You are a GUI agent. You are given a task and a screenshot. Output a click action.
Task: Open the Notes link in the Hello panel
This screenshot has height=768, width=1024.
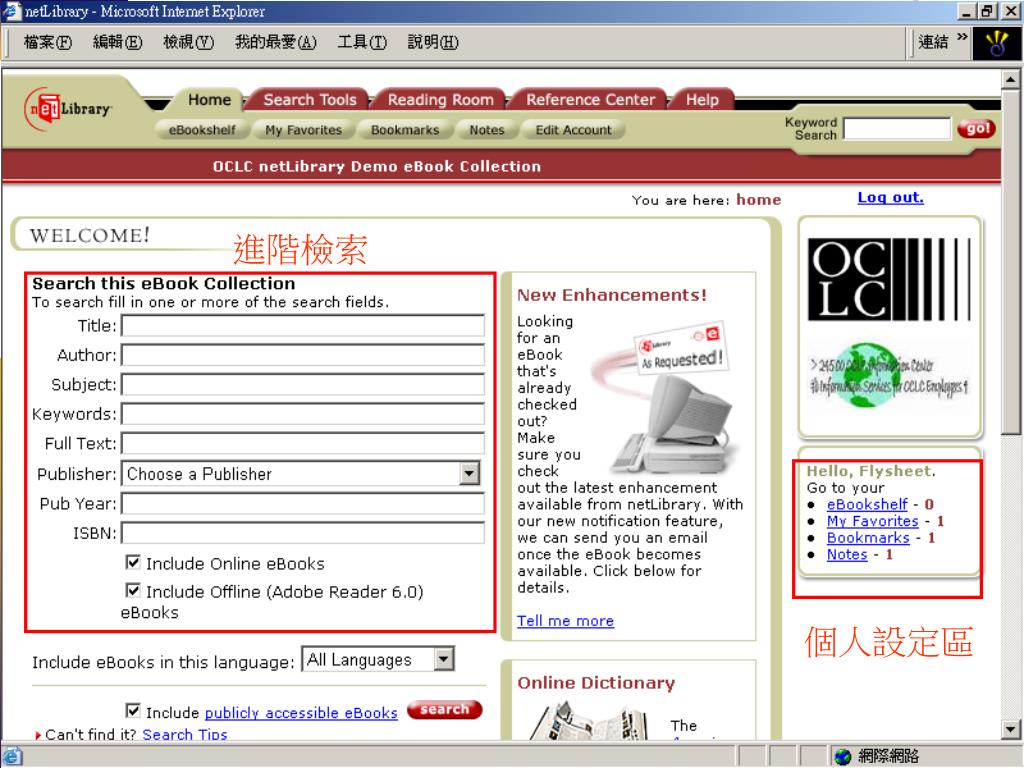coord(847,554)
